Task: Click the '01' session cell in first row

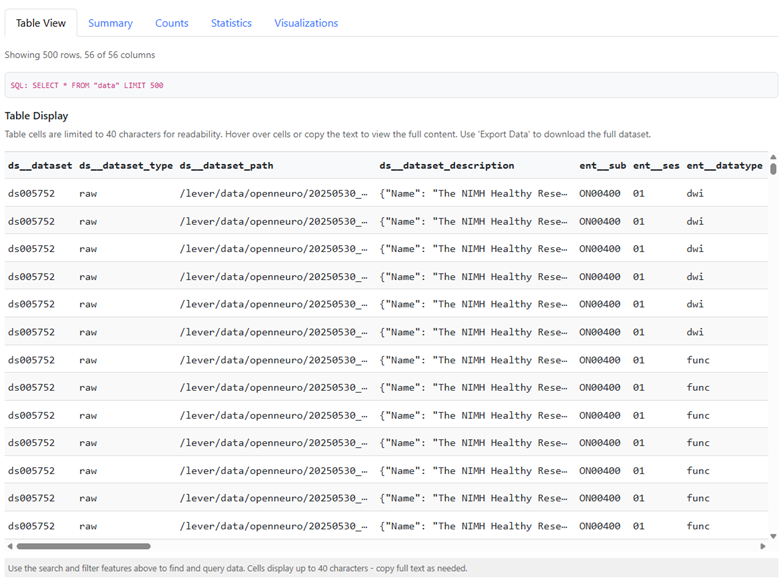Action: pos(639,193)
